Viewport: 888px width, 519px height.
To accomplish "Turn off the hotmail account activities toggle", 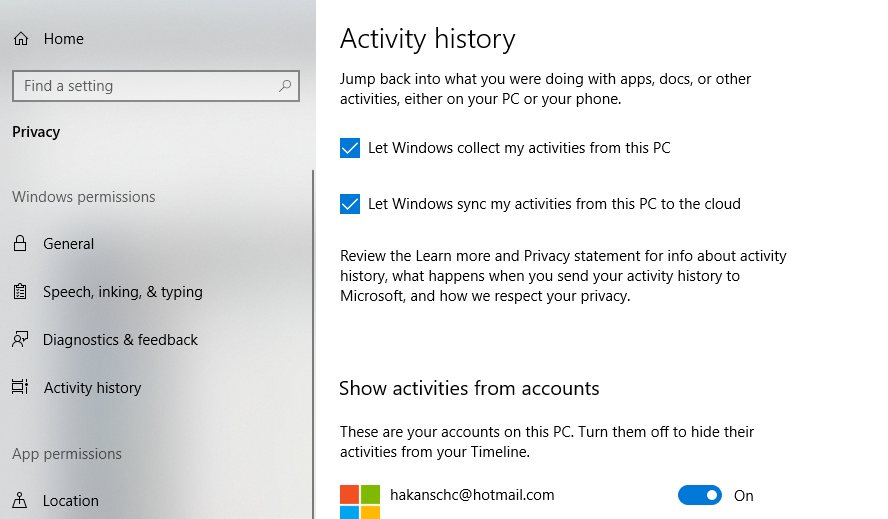I will [x=700, y=495].
